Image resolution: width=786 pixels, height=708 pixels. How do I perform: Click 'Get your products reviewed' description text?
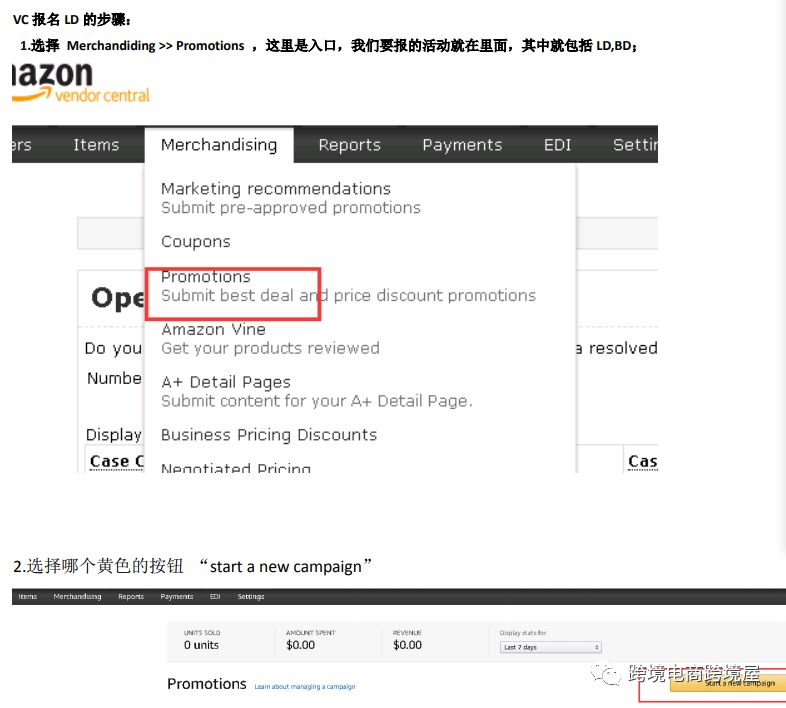click(270, 348)
